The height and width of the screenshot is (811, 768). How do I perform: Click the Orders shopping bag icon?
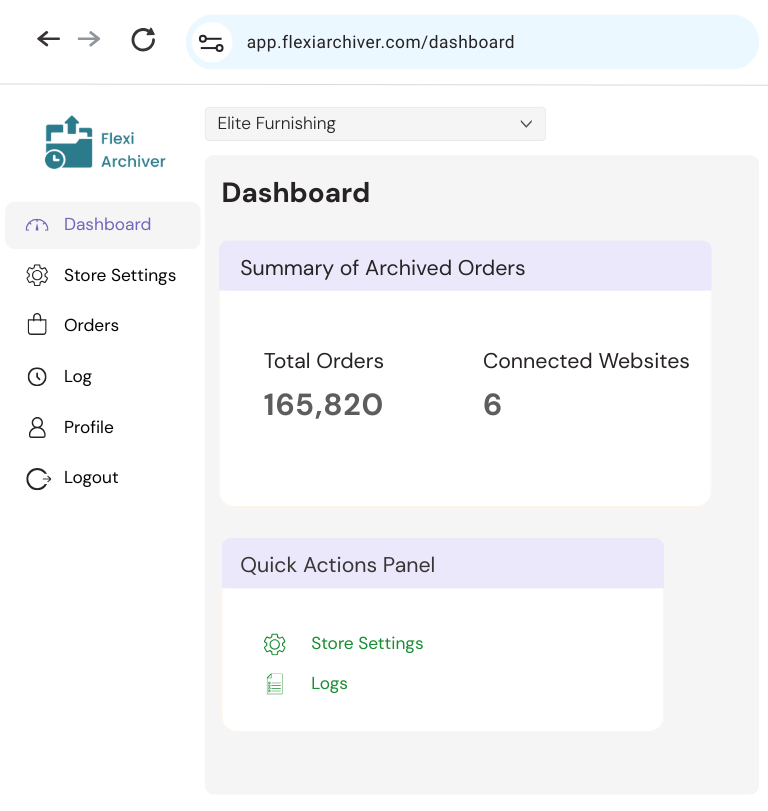click(37, 325)
